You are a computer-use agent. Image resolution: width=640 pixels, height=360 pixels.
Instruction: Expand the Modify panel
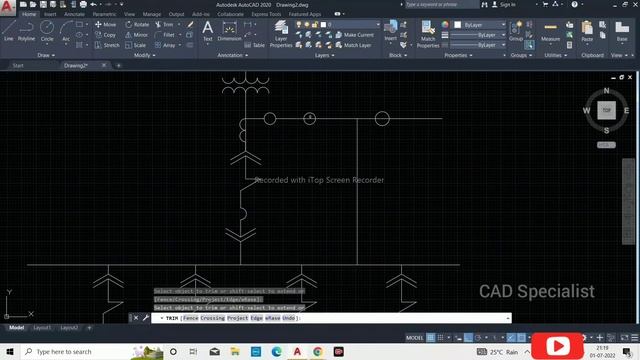(144, 55)
